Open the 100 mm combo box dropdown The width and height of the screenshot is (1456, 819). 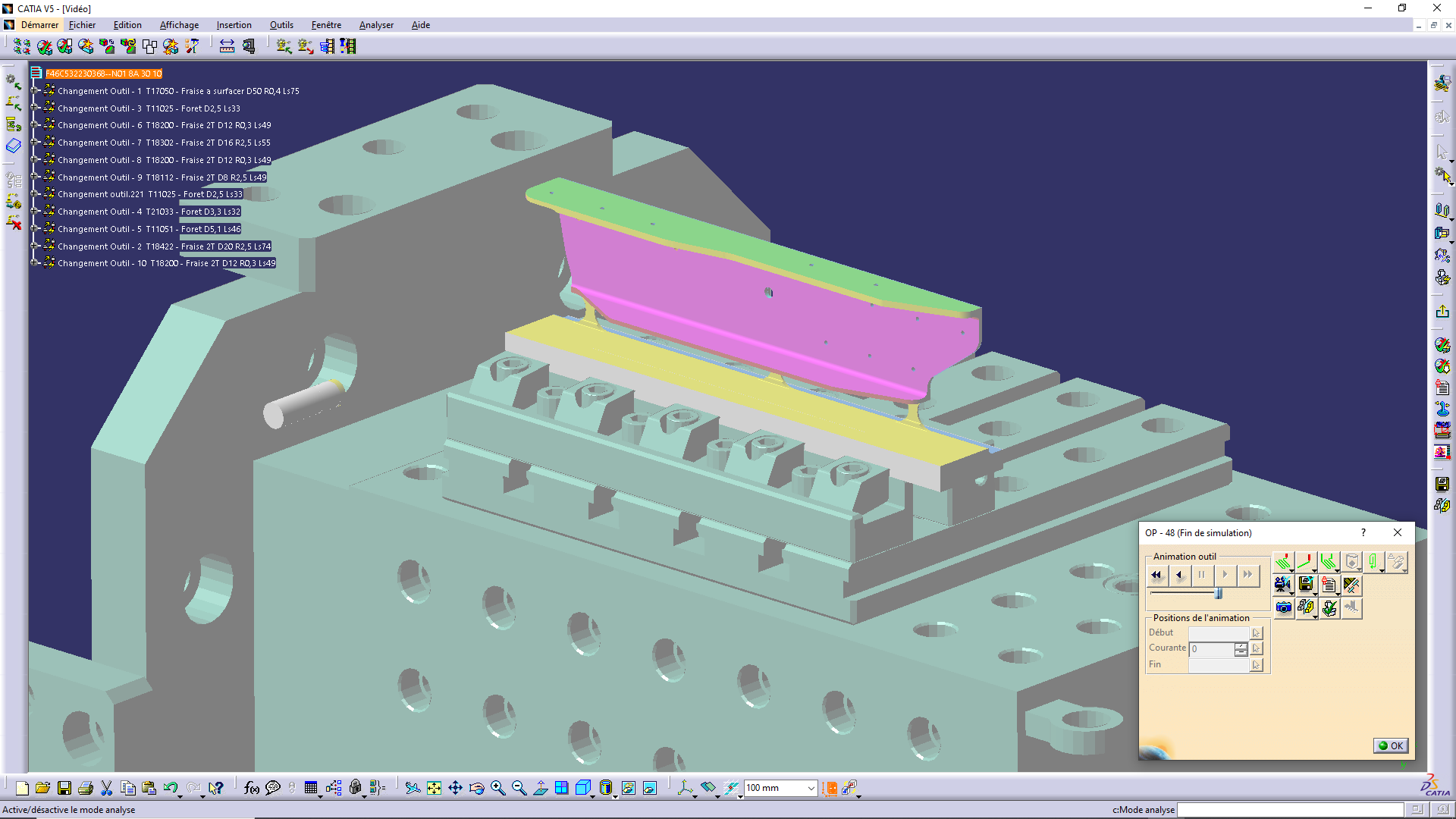coord(811,788)
